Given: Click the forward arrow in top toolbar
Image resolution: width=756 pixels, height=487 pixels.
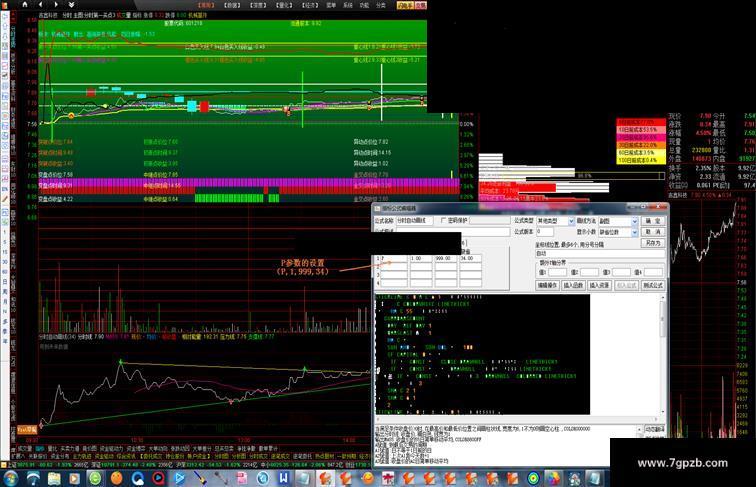Looking at the screenshot, I should click(x=56, y=4).
